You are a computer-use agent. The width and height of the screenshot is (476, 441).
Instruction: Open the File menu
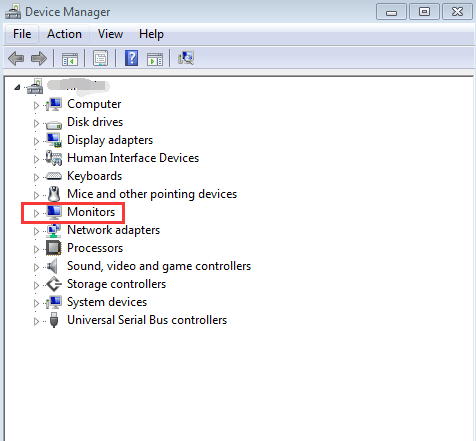[22, 34]
